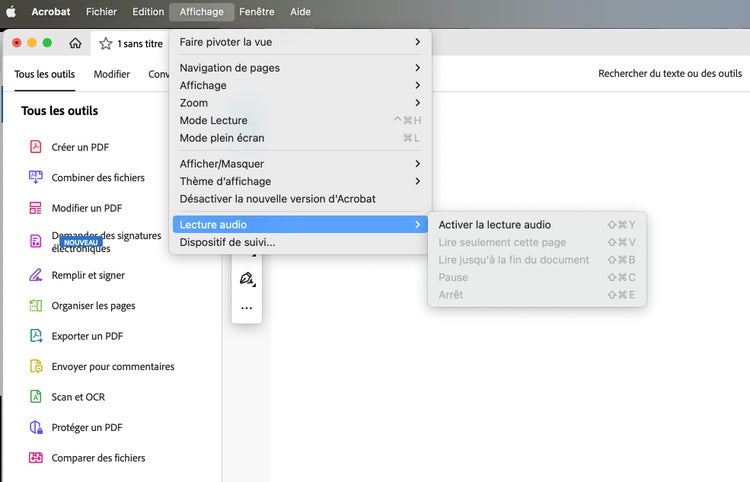Expand the Zoom submenu
The height and width of the screenshot is (482, 750).
pyautogui.click(x=300, y=103)
